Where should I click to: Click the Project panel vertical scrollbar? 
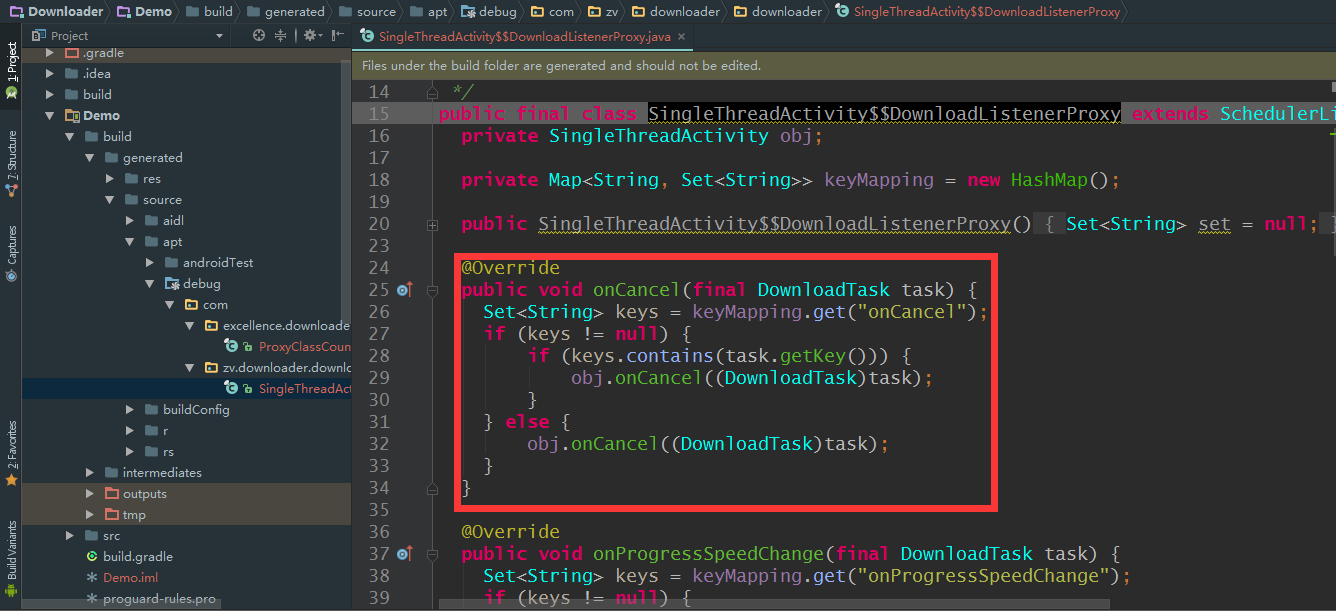point(346,190)
